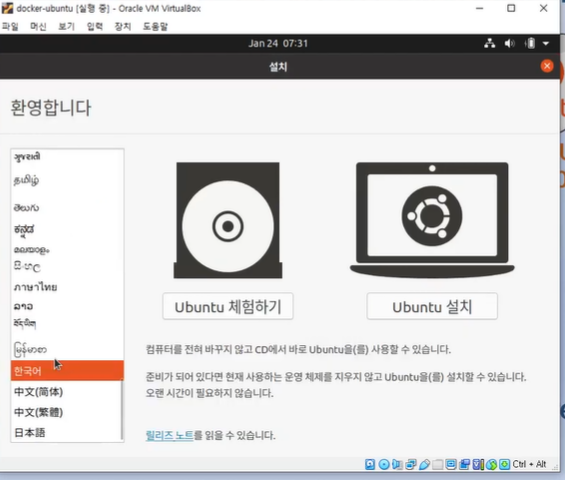
Task: Click the keyboard capture green arrow icon
Action: coord(504,464)
